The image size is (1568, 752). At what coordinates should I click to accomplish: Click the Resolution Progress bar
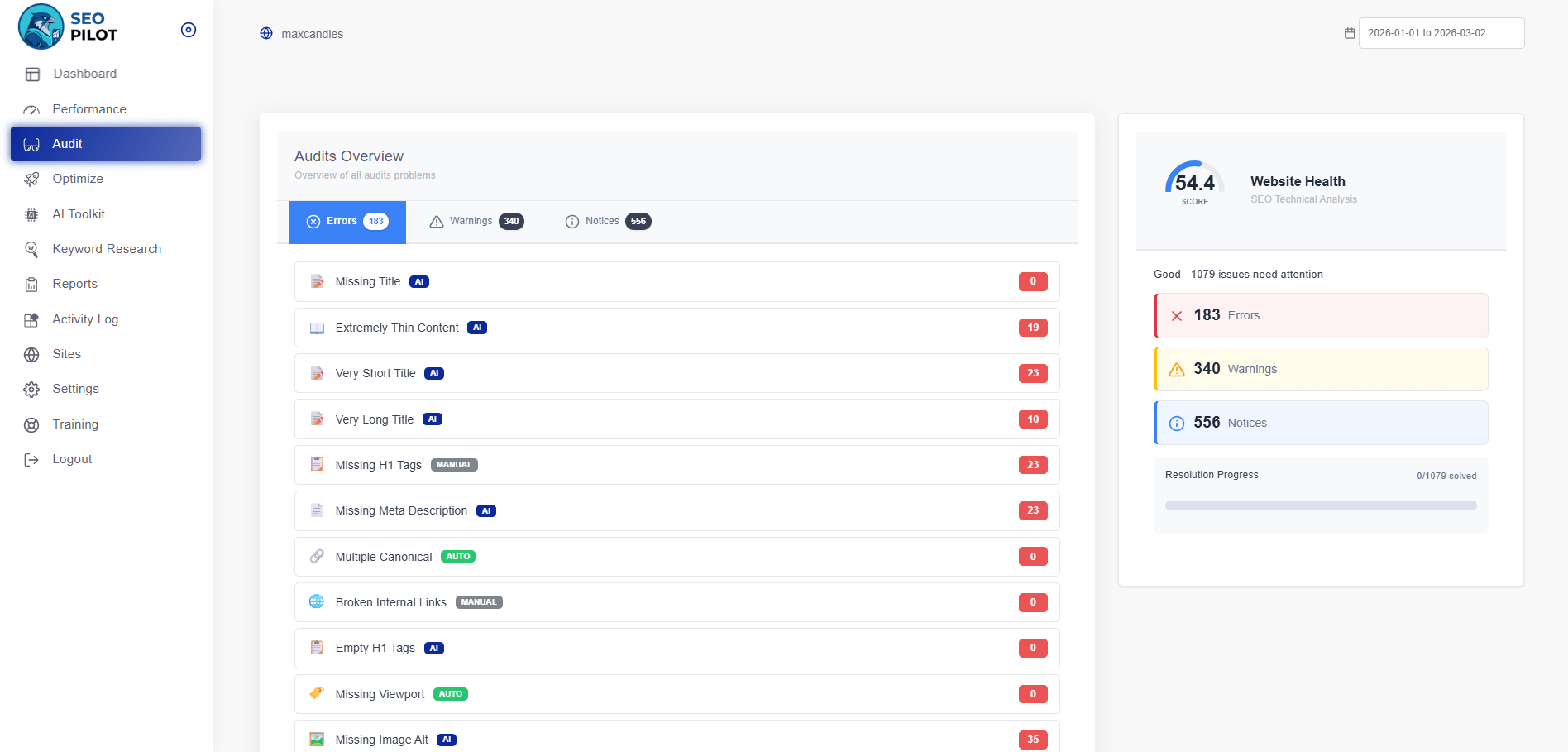coord(1320,505)
